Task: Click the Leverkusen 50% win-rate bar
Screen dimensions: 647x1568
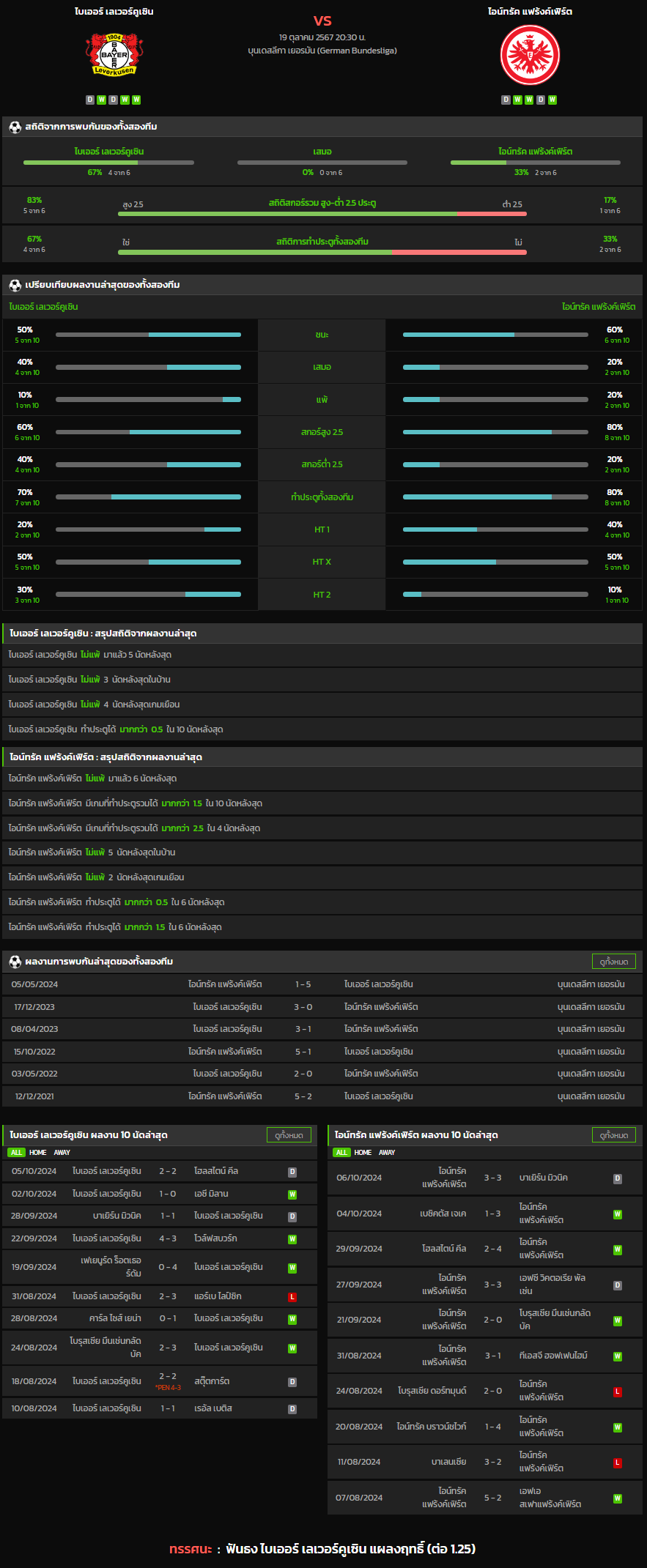Action: [x=148, y=335]
